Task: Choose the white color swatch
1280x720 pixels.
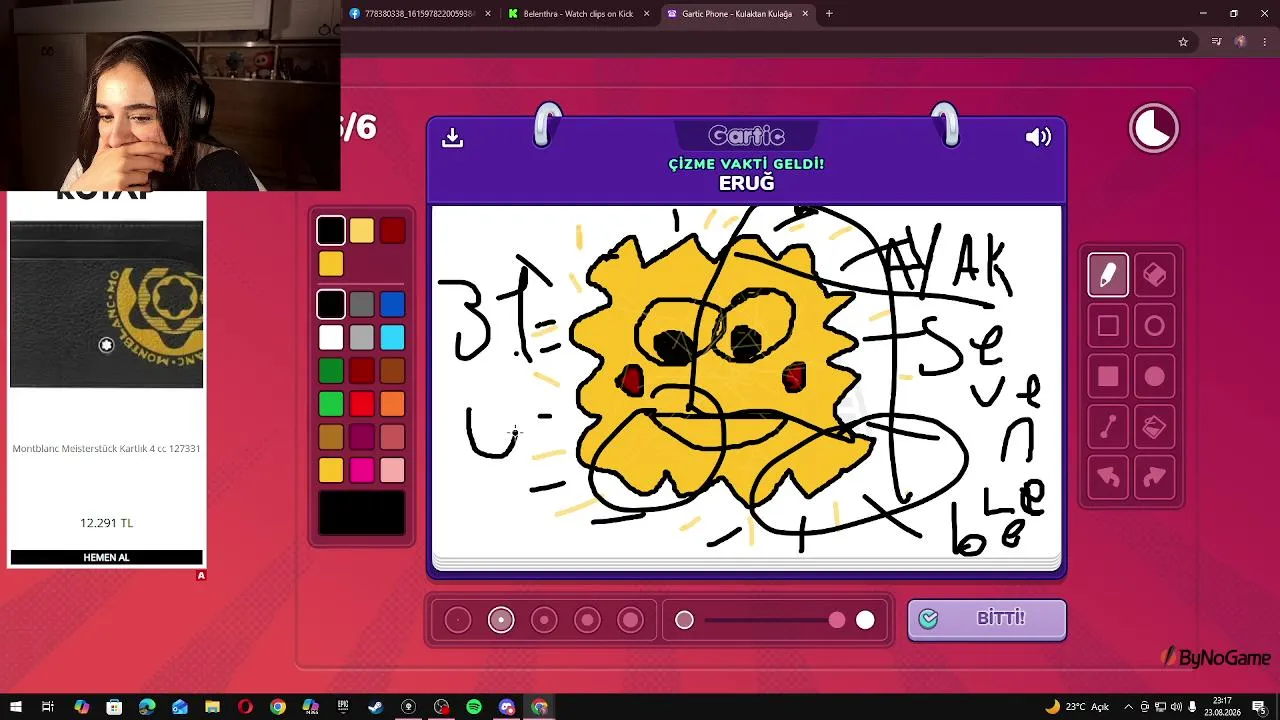Action: click(331, 337)
